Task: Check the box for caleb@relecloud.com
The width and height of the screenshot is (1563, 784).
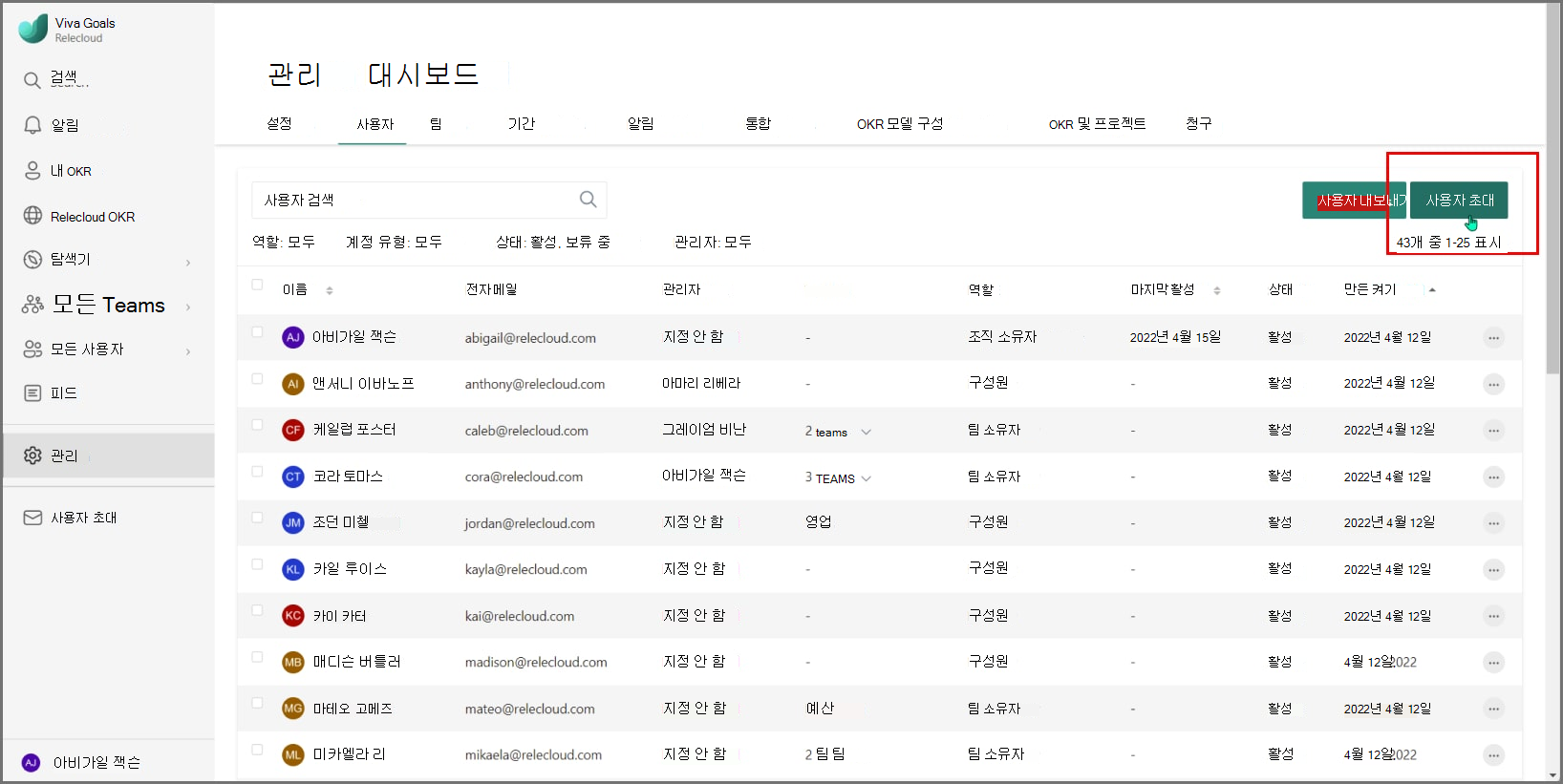Action: [257, 425]
